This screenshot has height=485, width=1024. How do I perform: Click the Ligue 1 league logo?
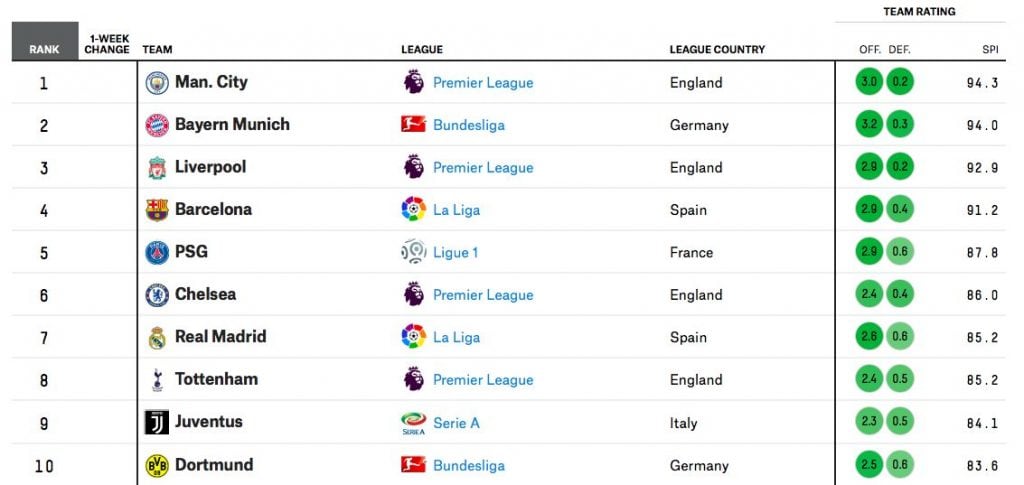(x=413, y=252)
